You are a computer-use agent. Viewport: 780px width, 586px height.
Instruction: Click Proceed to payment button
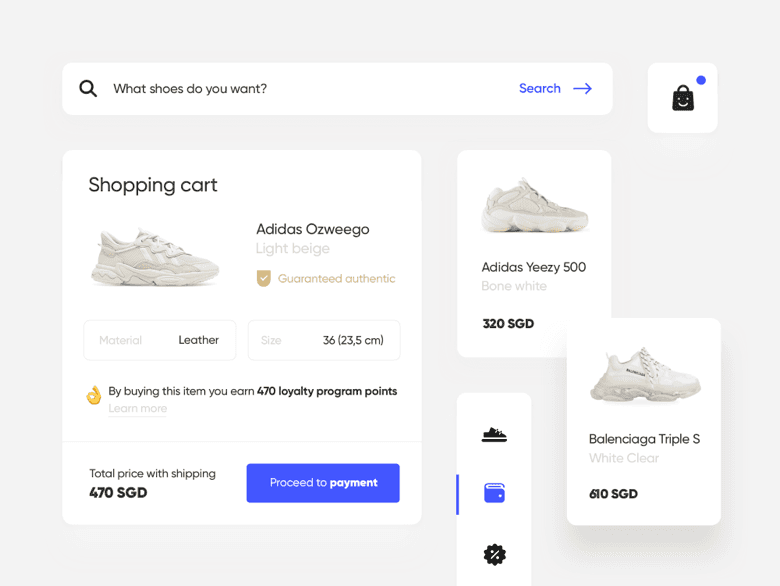[323, 483]
